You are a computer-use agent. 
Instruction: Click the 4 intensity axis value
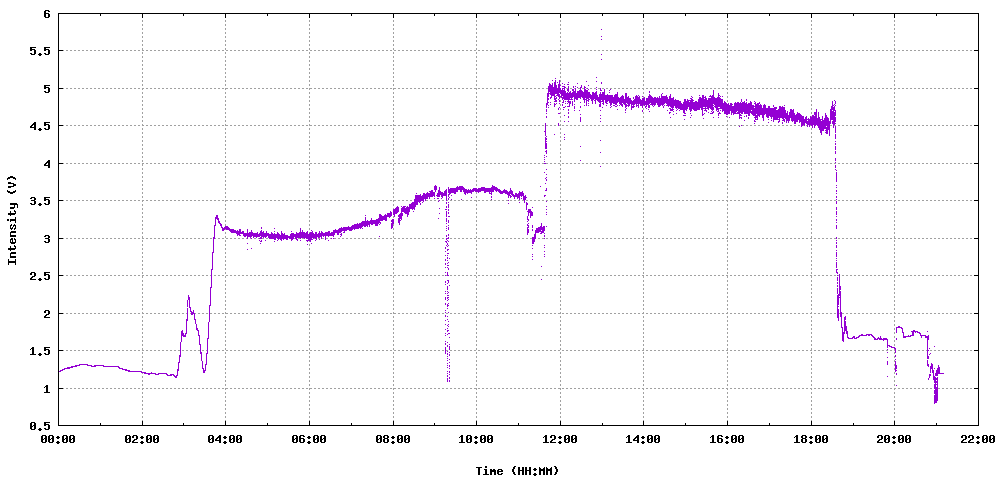[47, 164]
